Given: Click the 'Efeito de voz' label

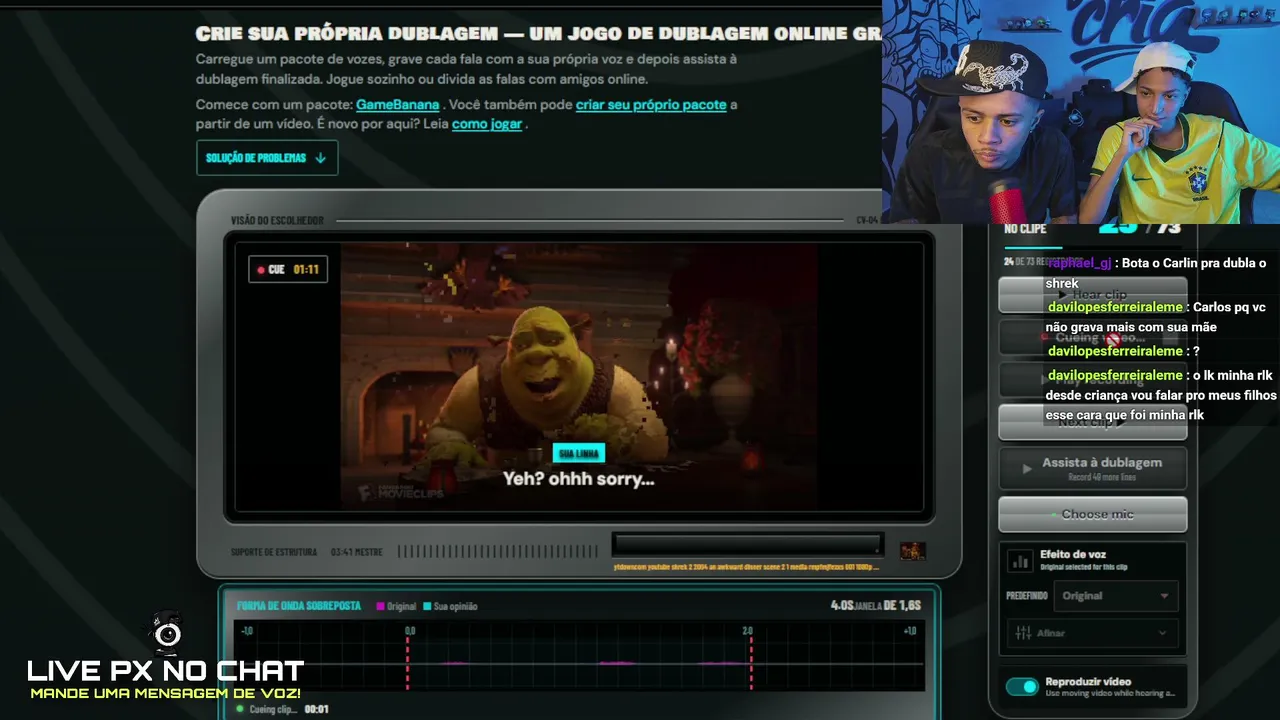Looking at the screenshot, I should coord(1073,554).
